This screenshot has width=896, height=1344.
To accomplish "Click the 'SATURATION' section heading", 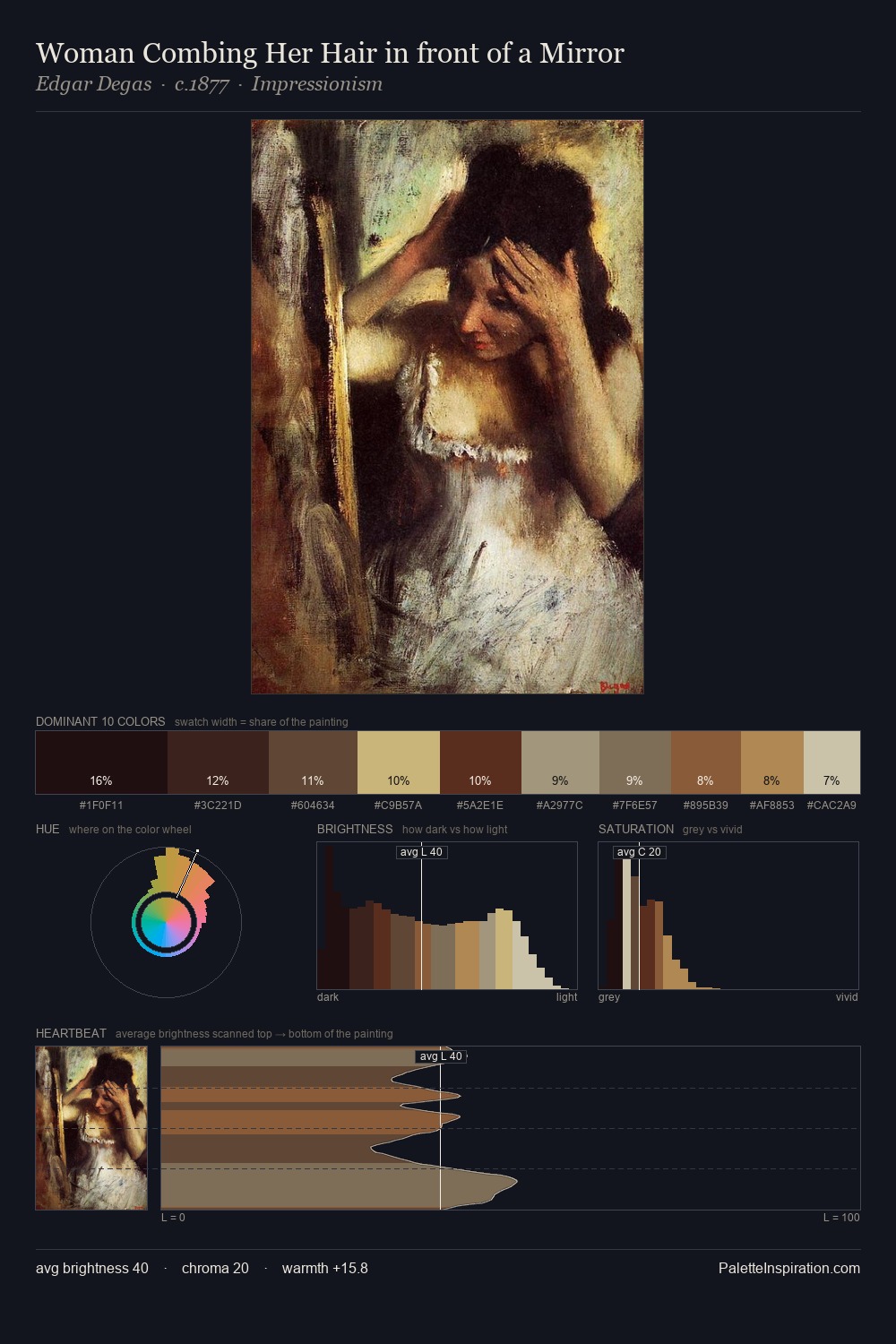I will (x=636, y=829).
